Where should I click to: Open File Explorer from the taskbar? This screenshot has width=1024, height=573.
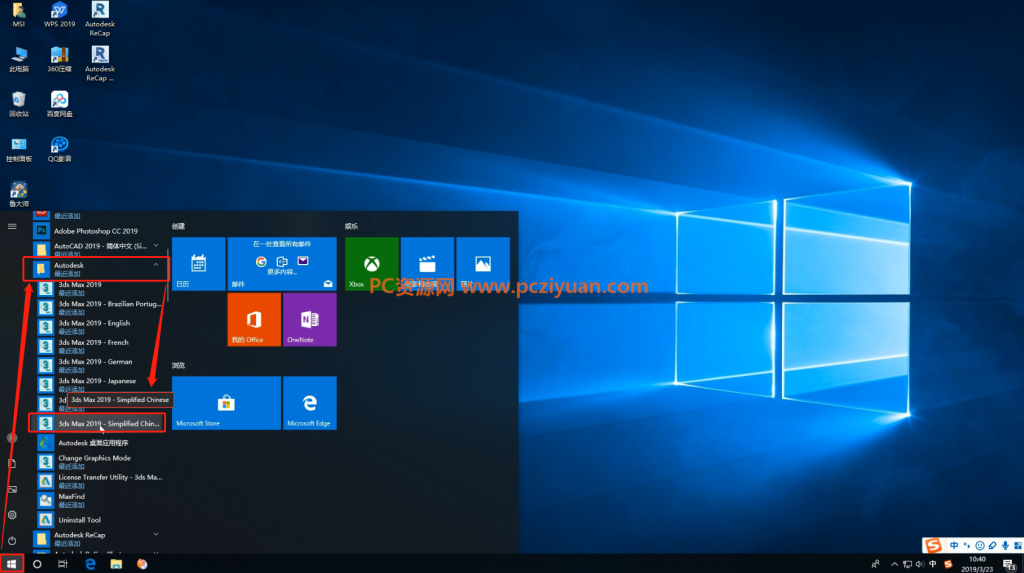[116, 564]
